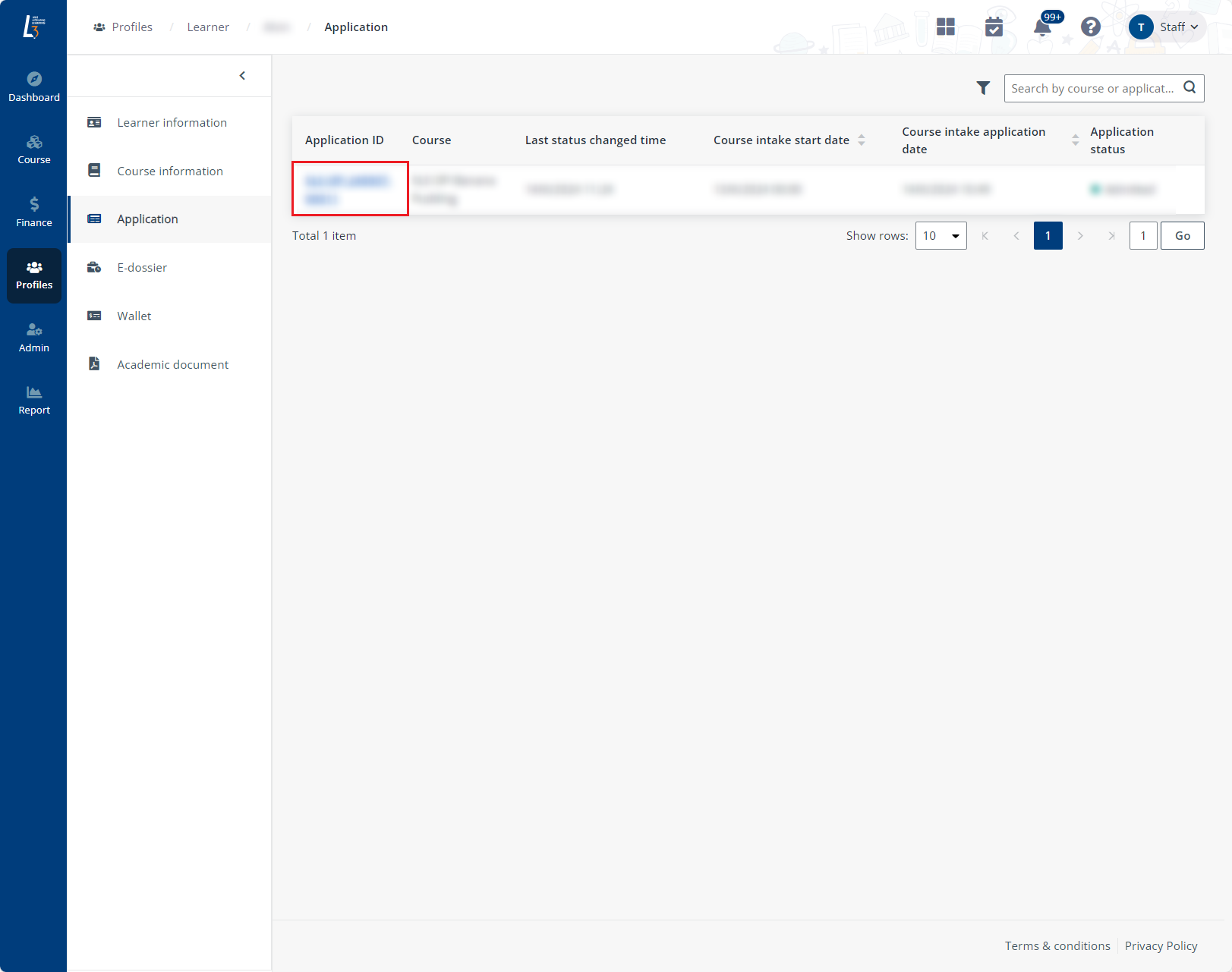Open the help center
Screen dimensions: 1232x972
click(x=1091, y=27)
